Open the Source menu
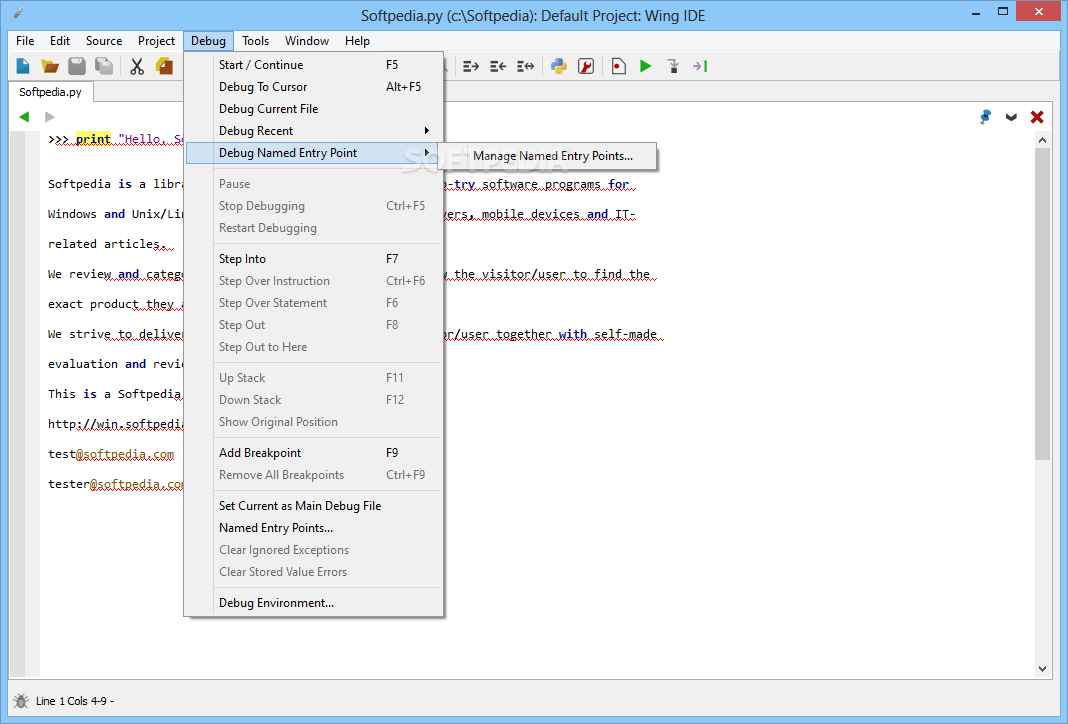This screenshot has height=724, width=1068. click(104, 41)
